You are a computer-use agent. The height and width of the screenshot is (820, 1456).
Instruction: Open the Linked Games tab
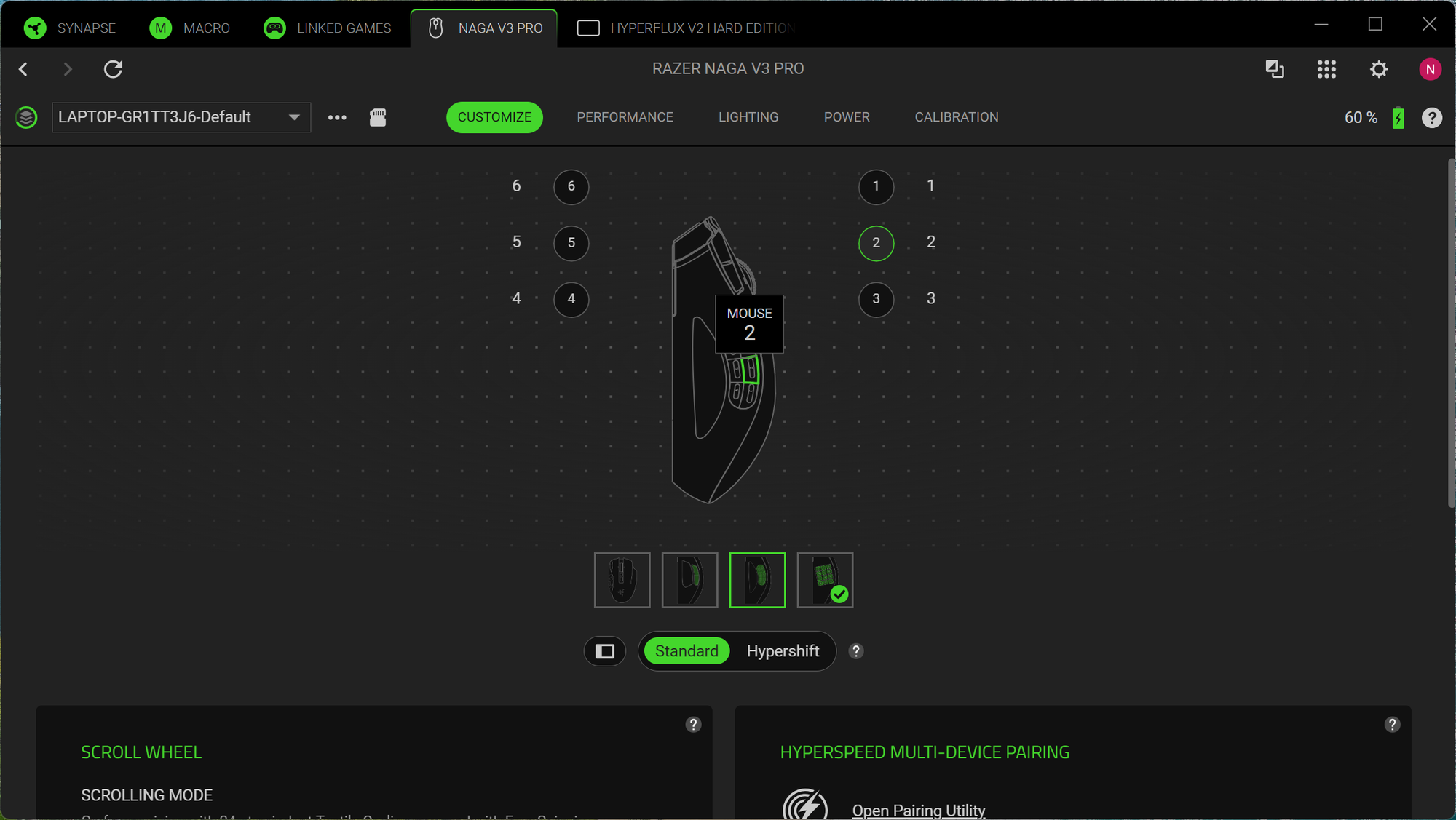coord(328,28)
